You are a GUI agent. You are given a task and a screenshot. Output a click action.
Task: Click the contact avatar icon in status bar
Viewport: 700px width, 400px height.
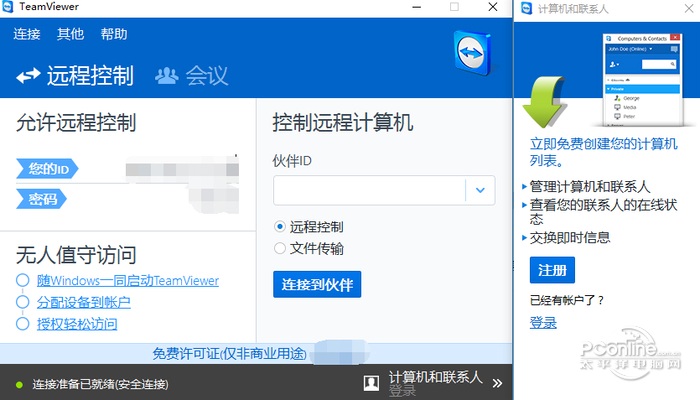371,383
